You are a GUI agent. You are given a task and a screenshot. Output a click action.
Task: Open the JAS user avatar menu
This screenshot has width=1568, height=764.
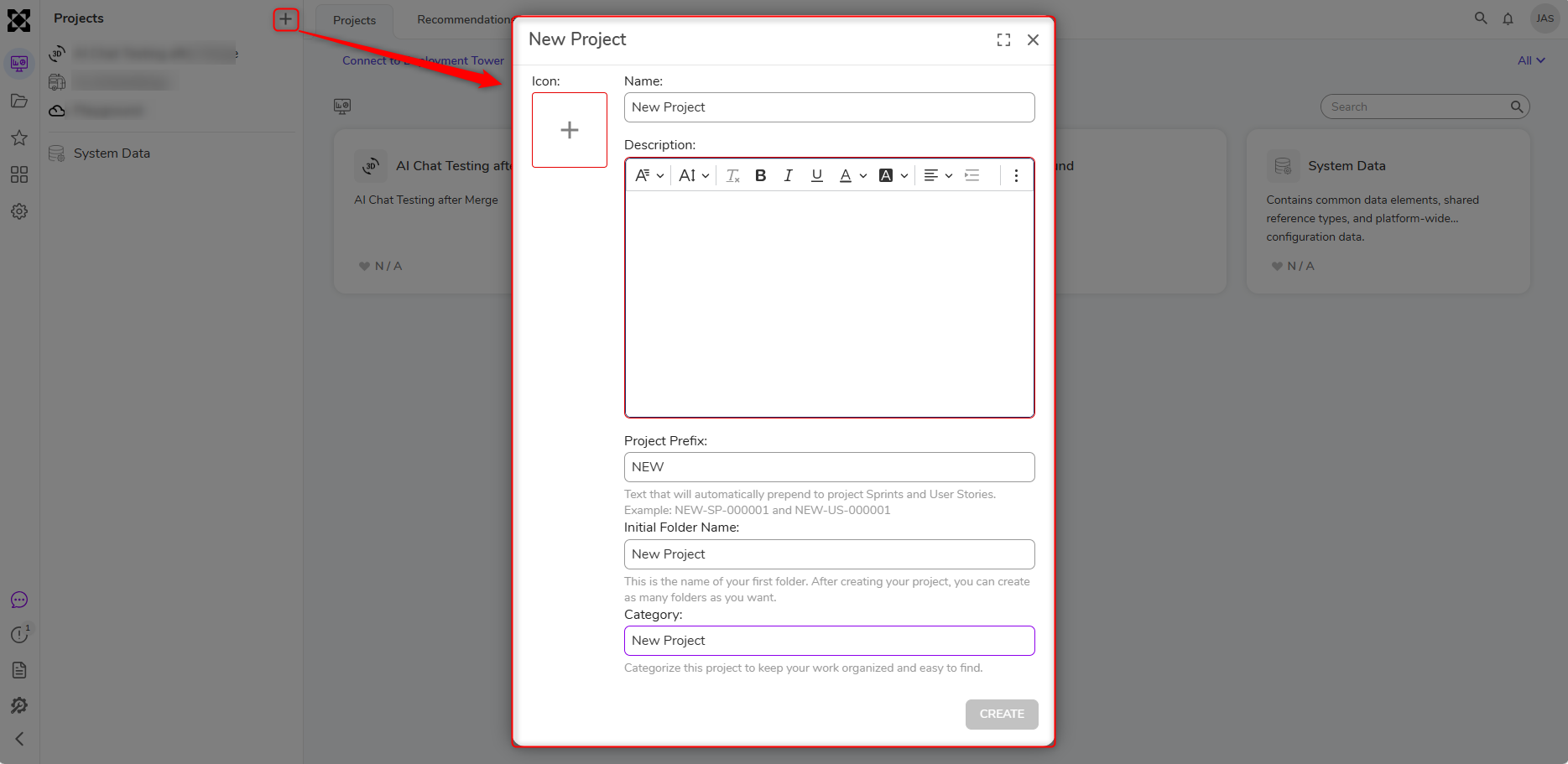click(x=1545, y=18)
